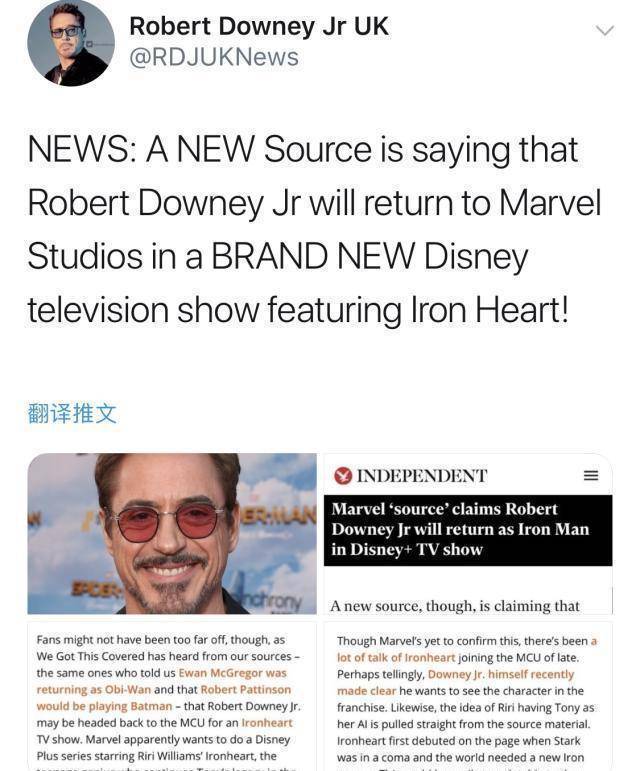
Task: Open the We Got This Covered text image
Action: (x=172, y=696)
